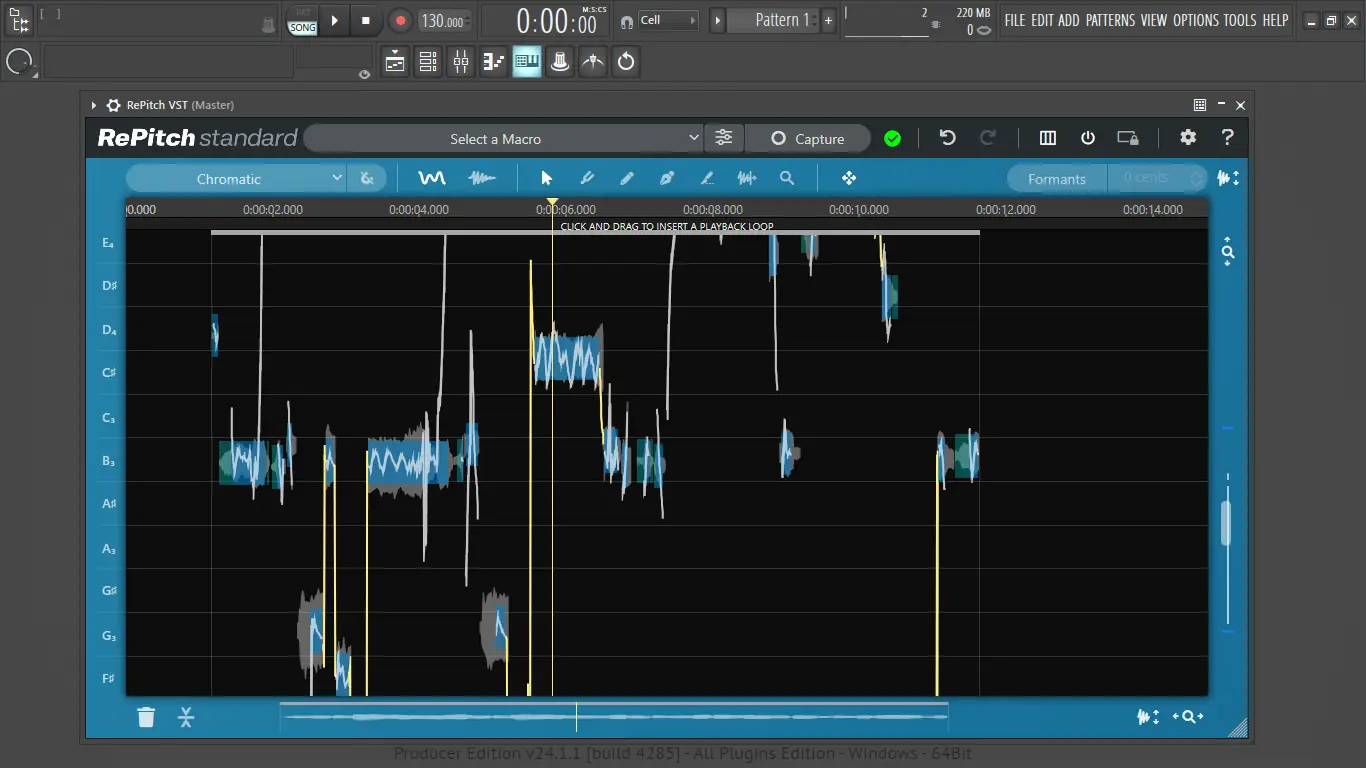Toggle the green checkmark status indicator
The height and width of the screenshot is (768, 1366).
click(x=892, y=139)
